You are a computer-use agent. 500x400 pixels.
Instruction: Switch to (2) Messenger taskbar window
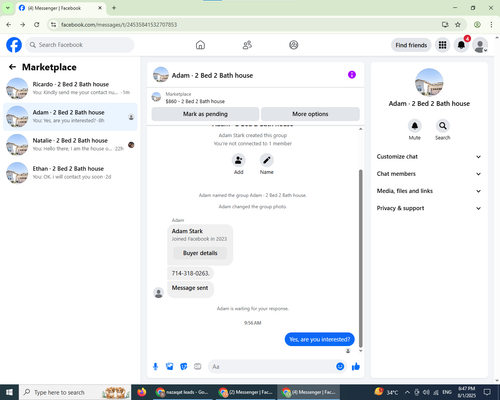coord(246,392)
